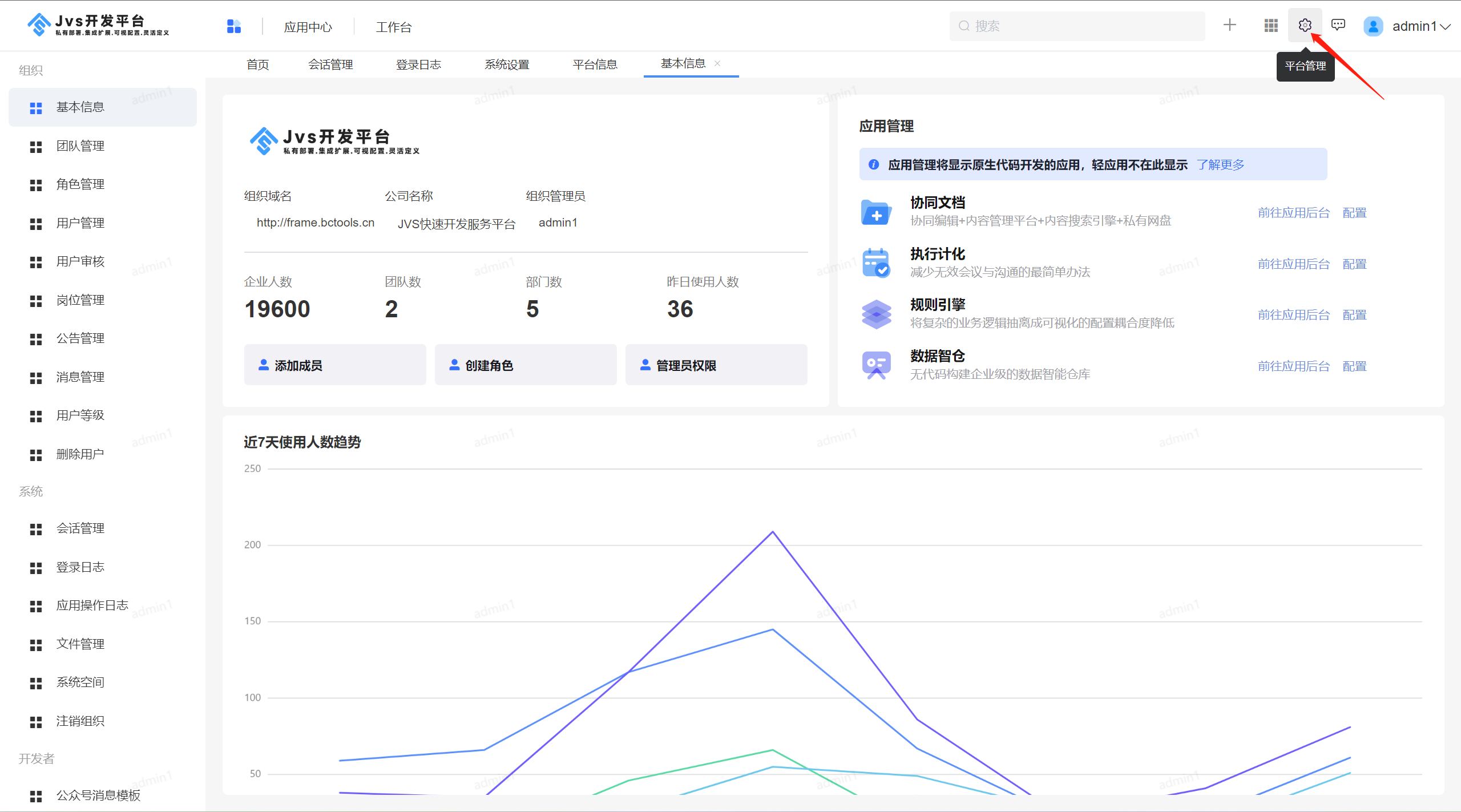This screenshot has height=812, width=1461.
Task: Close the 基本信息 tab
Action: (x=717, y=63)
